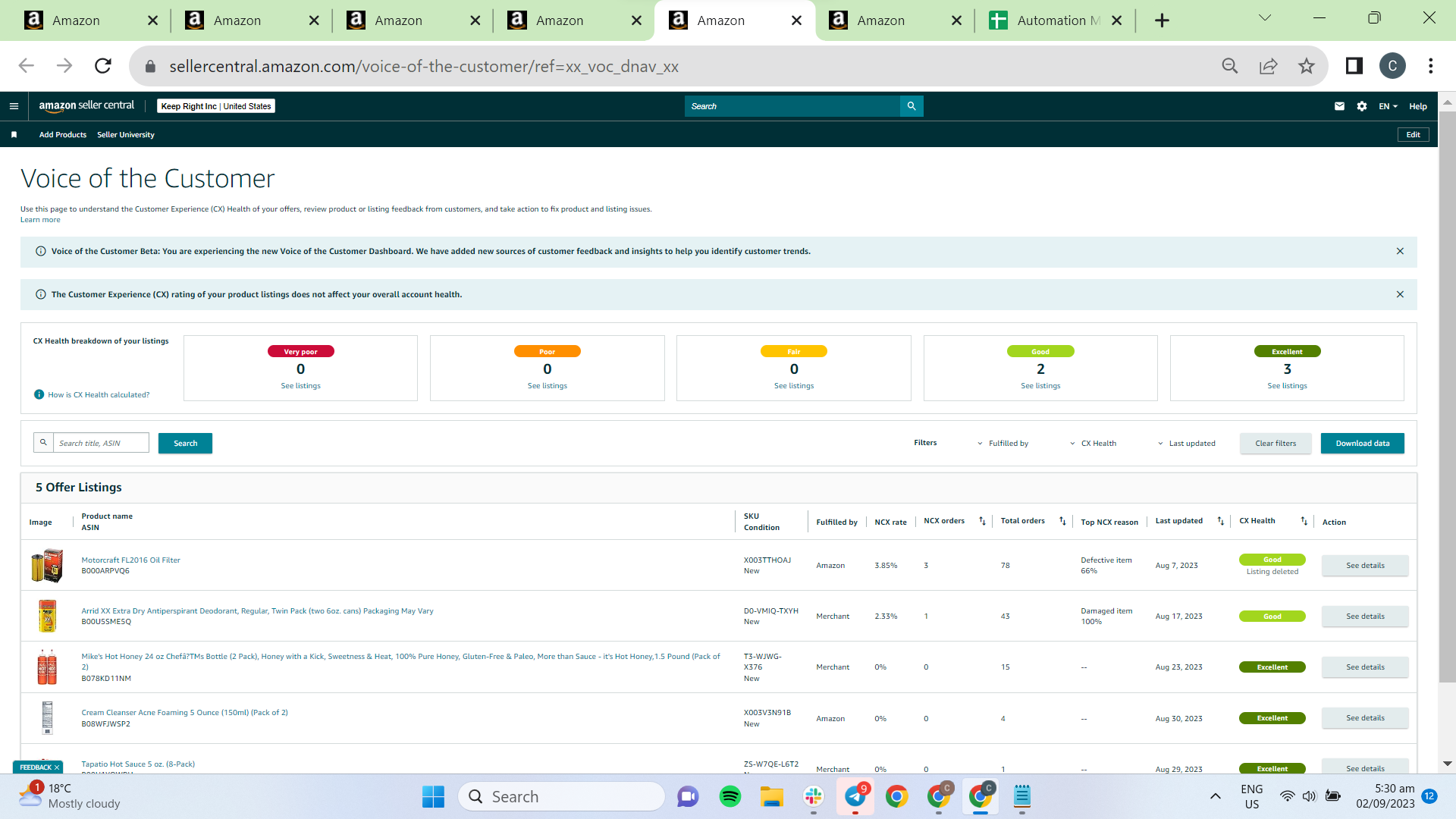Sort by CX Health column arrows
This screenshot has height=819, width=1456.
pyautogui.click(x=1304, y=521)
